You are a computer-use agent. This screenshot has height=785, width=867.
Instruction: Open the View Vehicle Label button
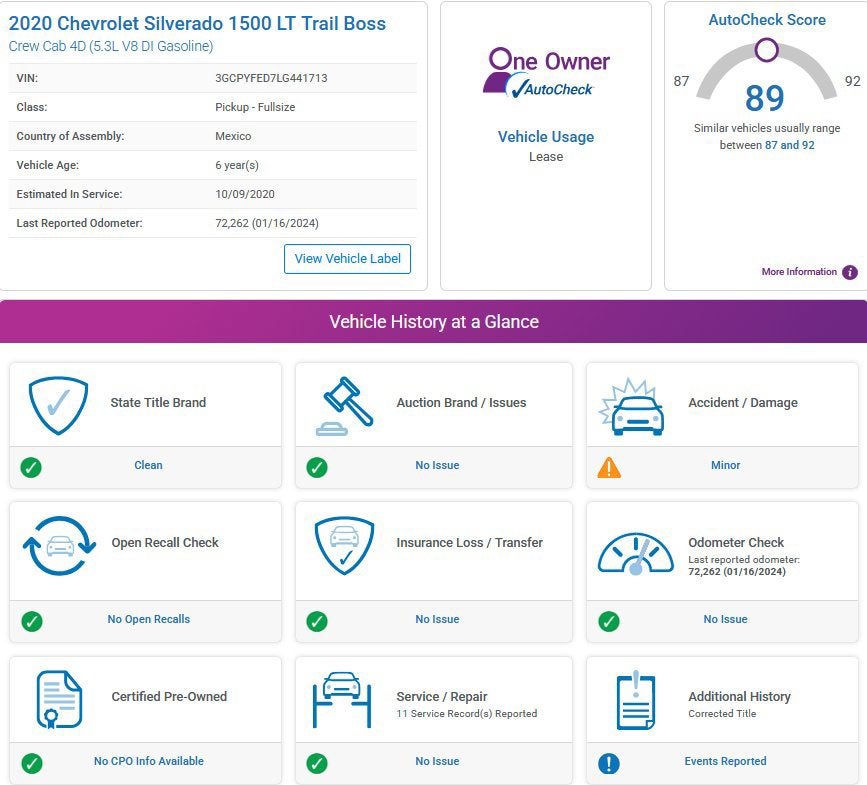point(347,259)
